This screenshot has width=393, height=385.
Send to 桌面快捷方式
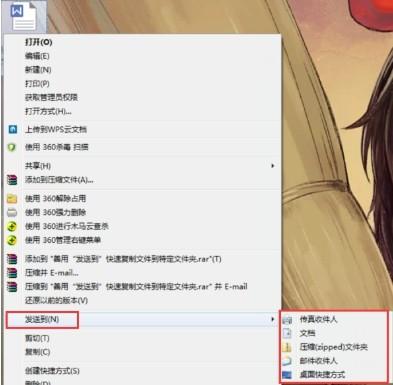pos(322,375)
